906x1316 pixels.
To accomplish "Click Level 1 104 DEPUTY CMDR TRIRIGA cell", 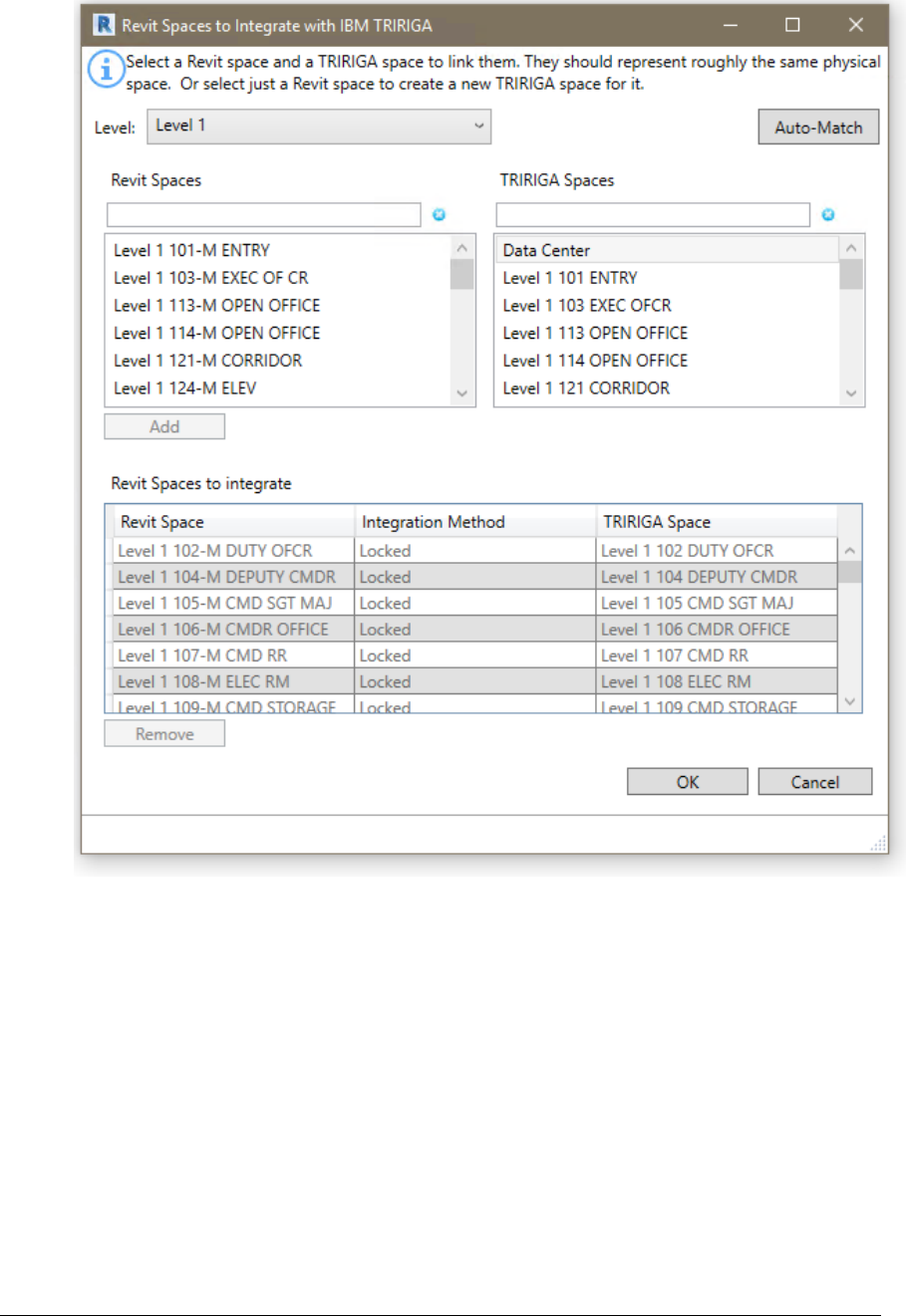I will pyautogui.click(x=717, y=577).
